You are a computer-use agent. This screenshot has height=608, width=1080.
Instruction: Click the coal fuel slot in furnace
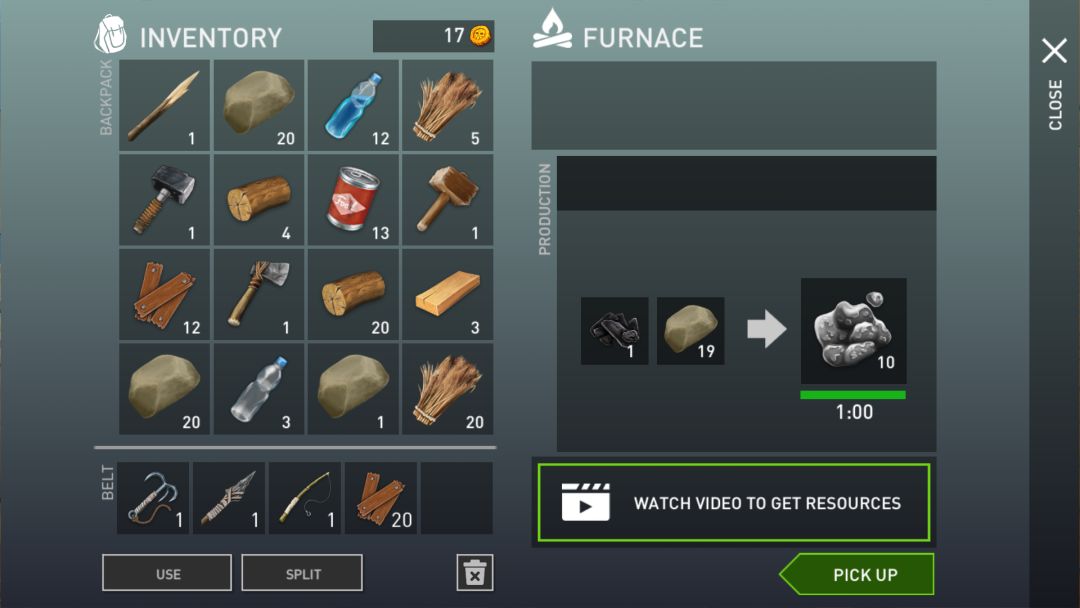pos(614,331)
